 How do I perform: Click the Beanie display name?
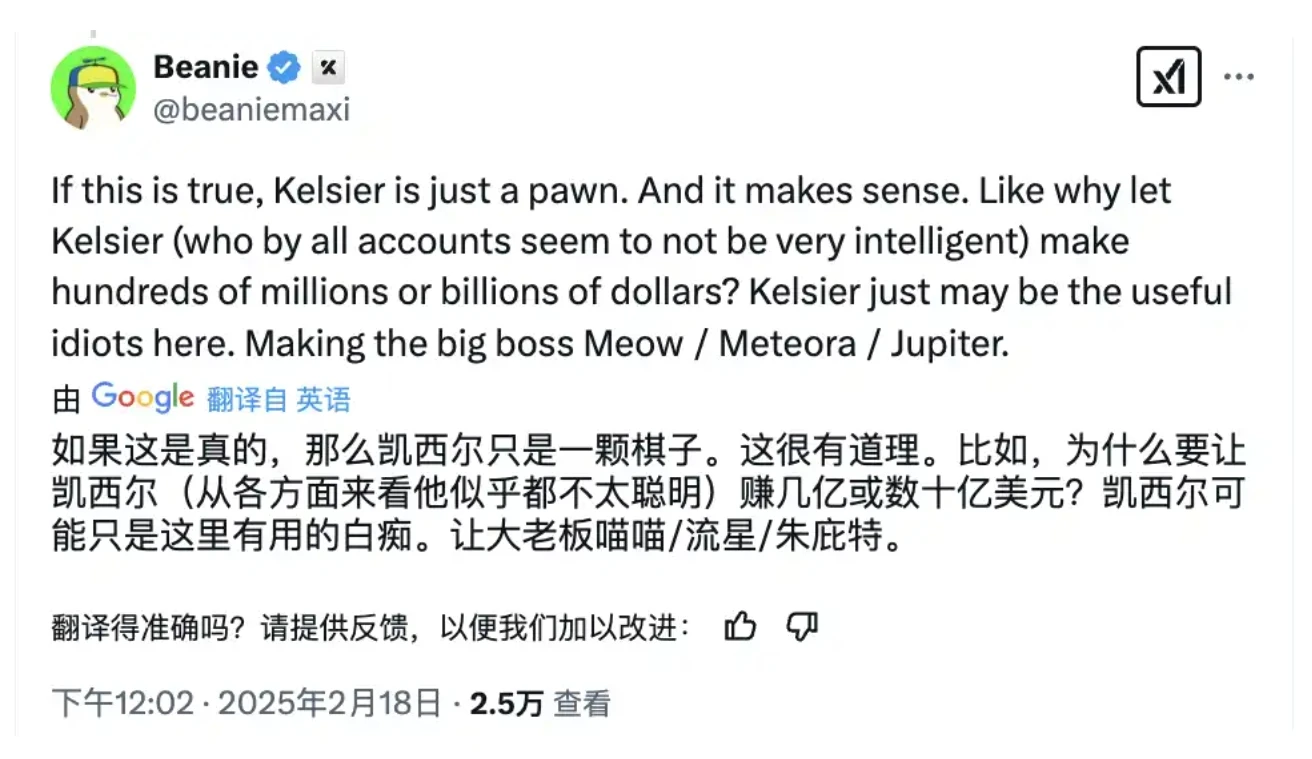tap(205, 68)
